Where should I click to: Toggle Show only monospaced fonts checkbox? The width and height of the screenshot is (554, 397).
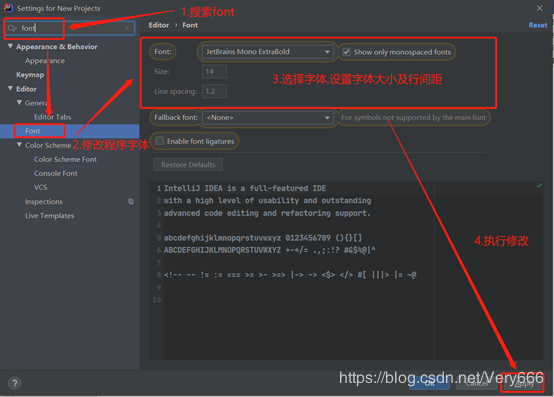[x=347, y=52]
